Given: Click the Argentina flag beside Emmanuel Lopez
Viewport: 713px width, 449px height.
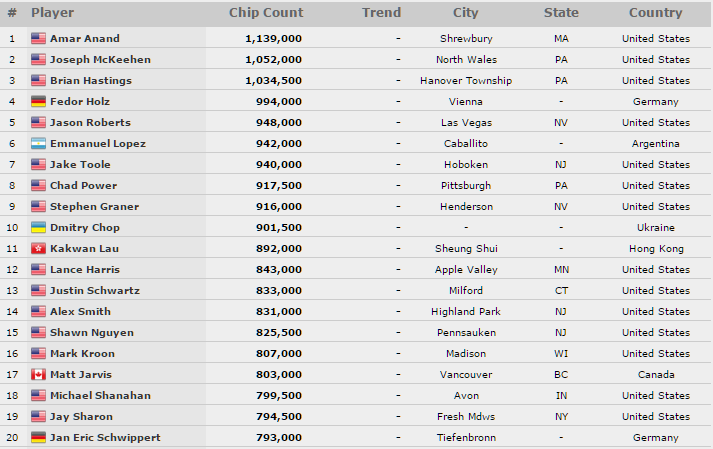Looking at the screenshot, I should point(38,144).
